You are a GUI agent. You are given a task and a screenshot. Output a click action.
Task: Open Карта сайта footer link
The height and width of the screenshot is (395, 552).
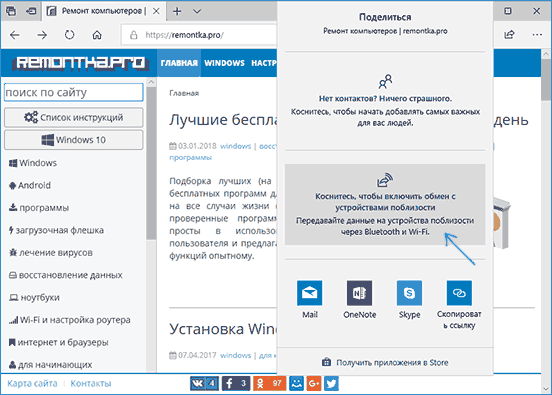point(32,383)
